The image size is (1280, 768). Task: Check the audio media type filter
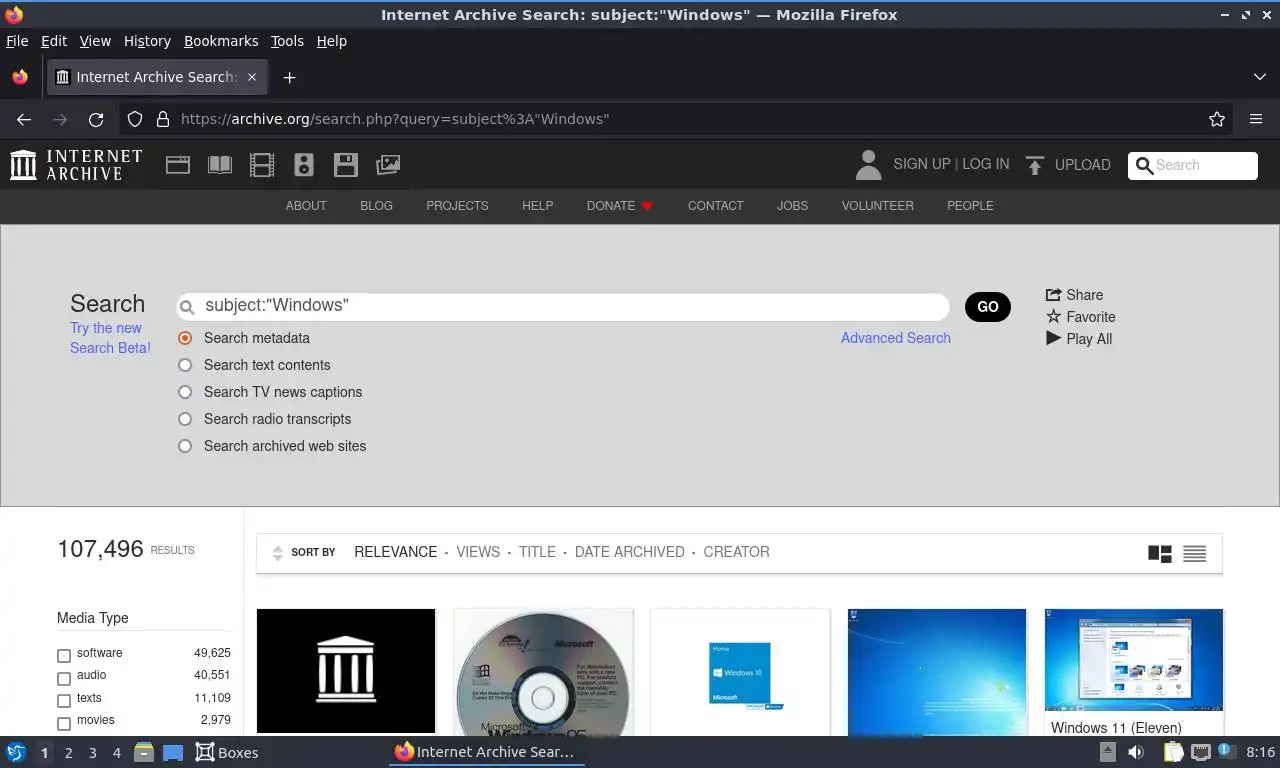pyautogui.click(x=64, y=678)
